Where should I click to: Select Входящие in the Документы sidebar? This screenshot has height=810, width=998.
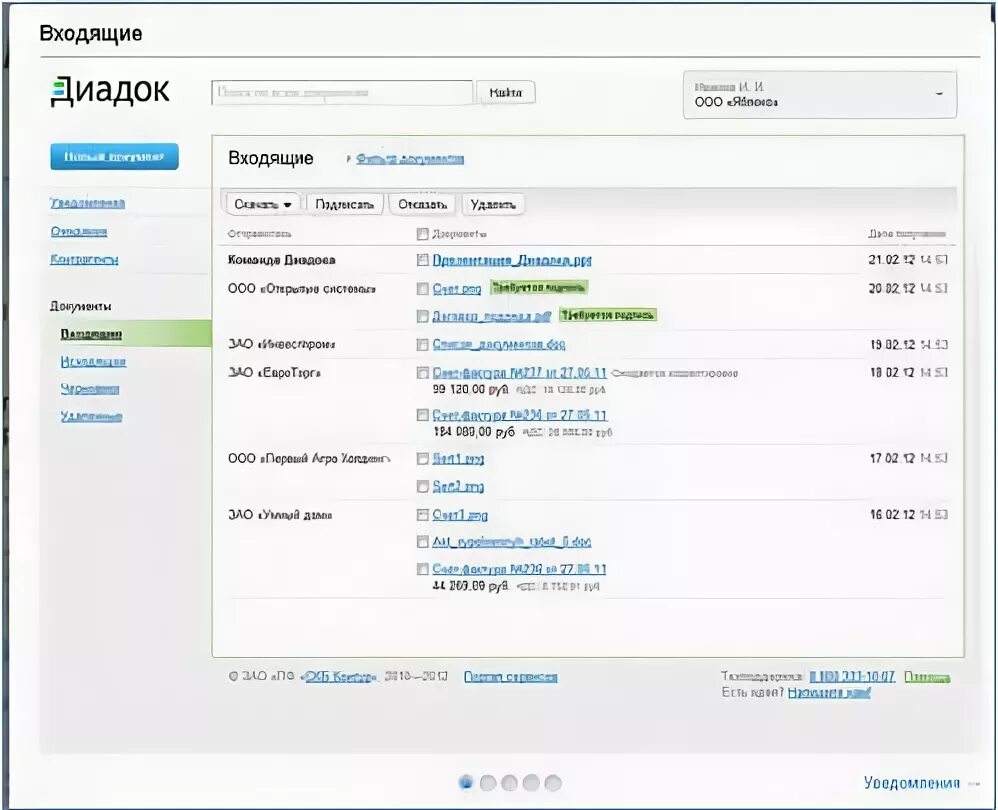click(91, 334)
